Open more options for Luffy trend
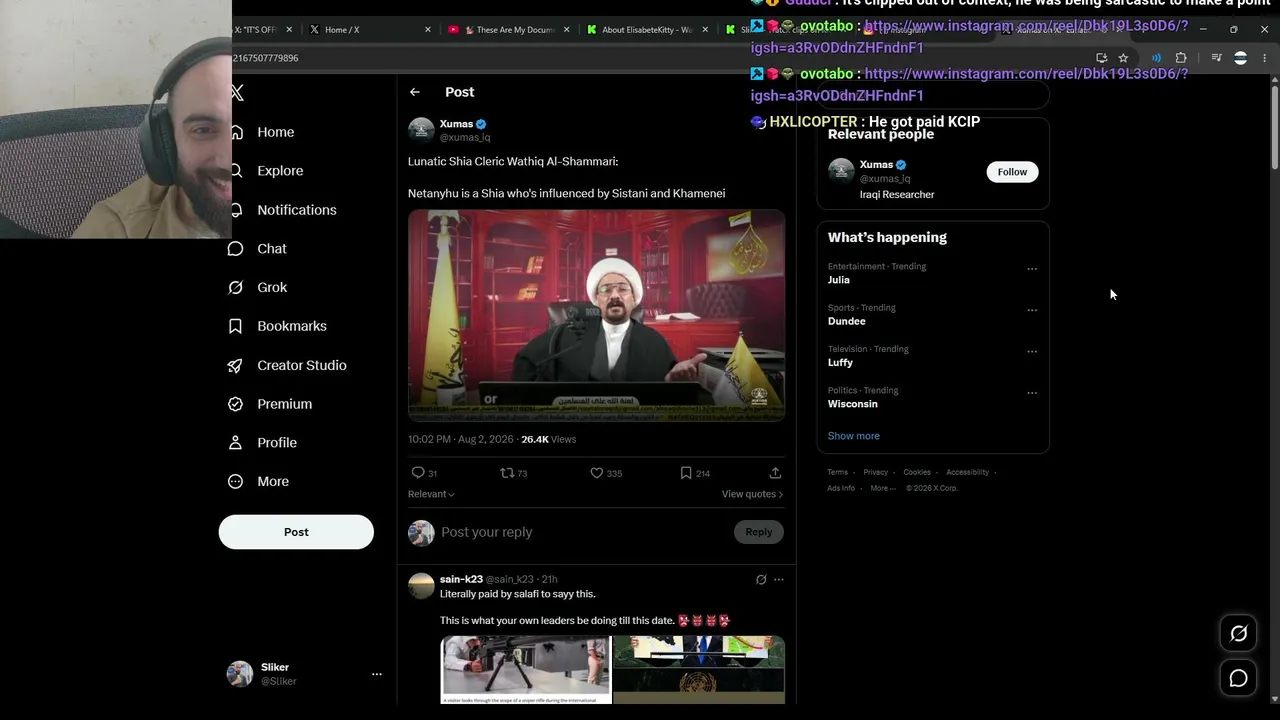 pos(1032,352)
